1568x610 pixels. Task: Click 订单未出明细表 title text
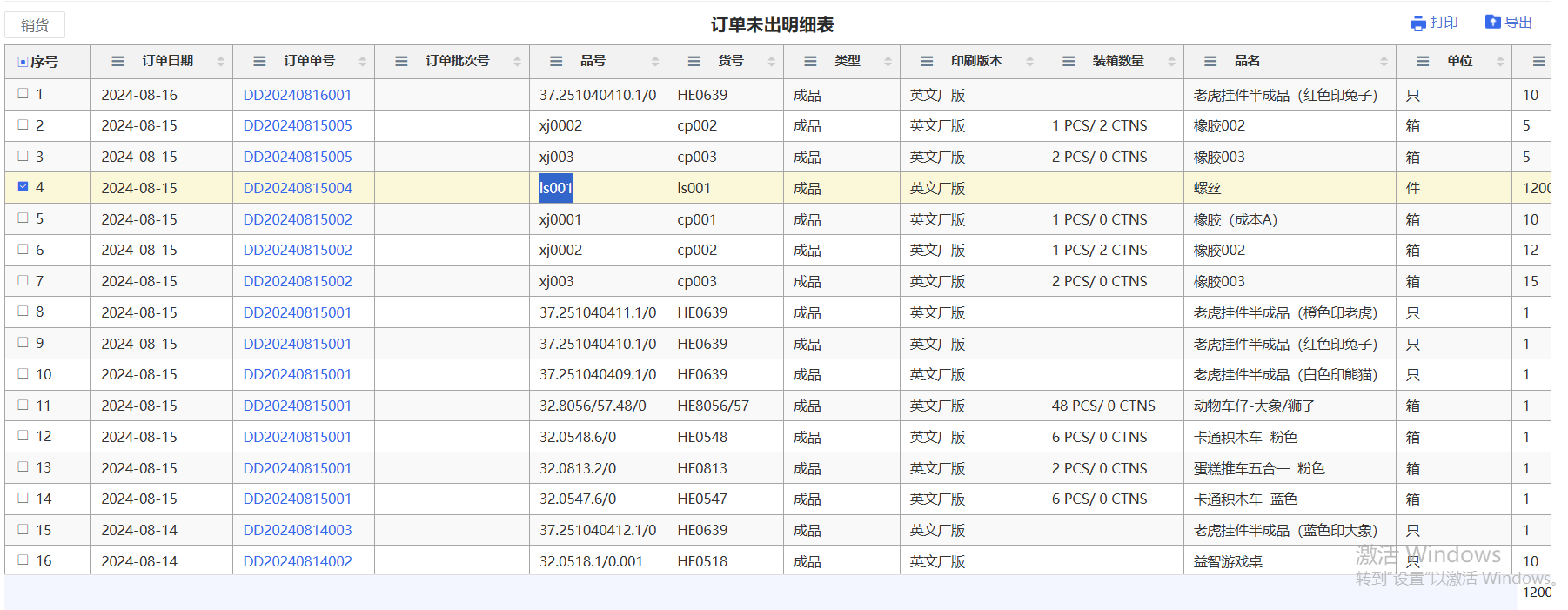(772, 24)
